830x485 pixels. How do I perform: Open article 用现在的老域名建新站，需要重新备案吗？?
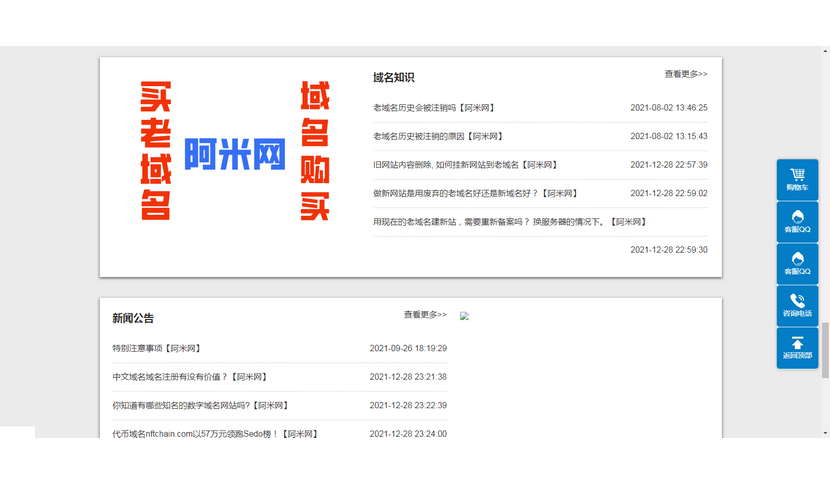(x=510, y=222)
